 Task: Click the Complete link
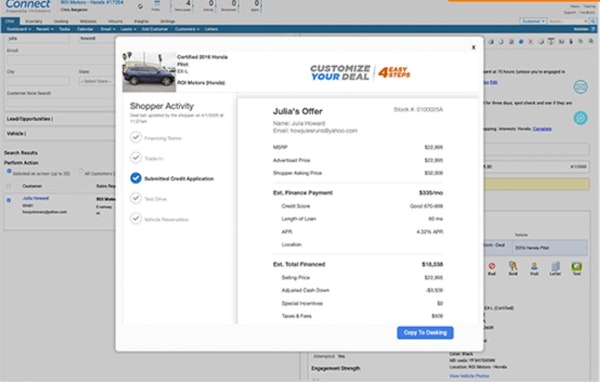[542, 129]
